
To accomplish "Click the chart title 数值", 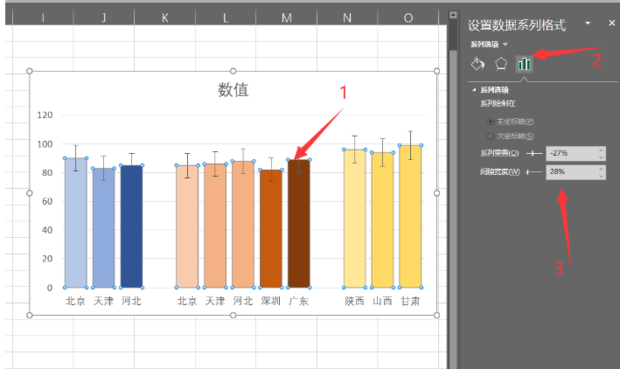I will pos(233,89).
